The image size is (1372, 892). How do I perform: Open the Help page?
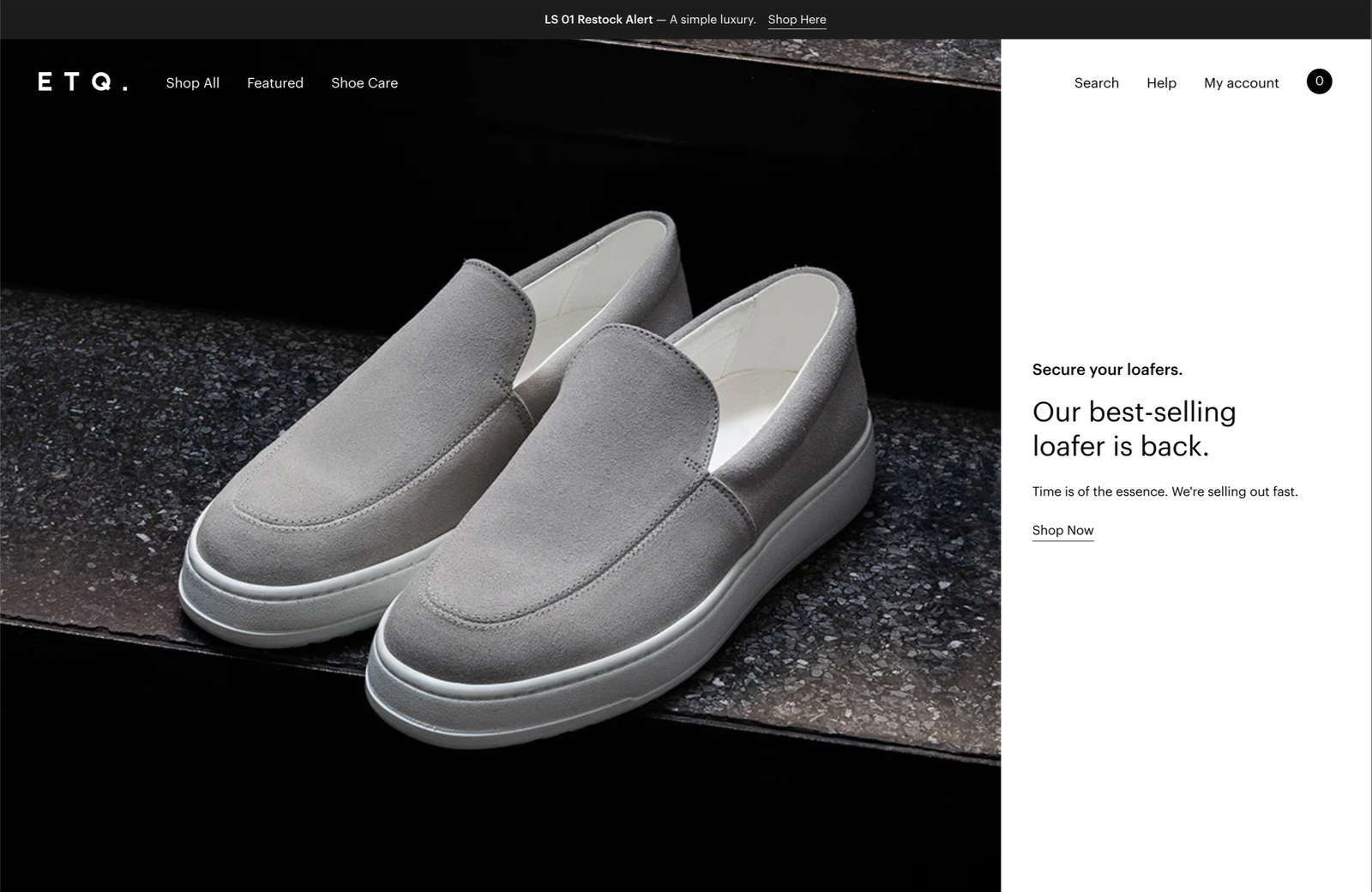click(x=1161, y=83)
